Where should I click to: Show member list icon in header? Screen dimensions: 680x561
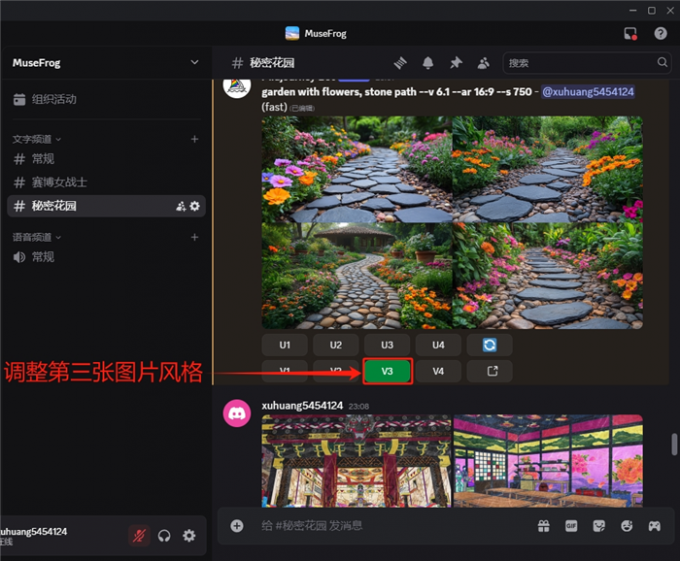tap(484, 63)
